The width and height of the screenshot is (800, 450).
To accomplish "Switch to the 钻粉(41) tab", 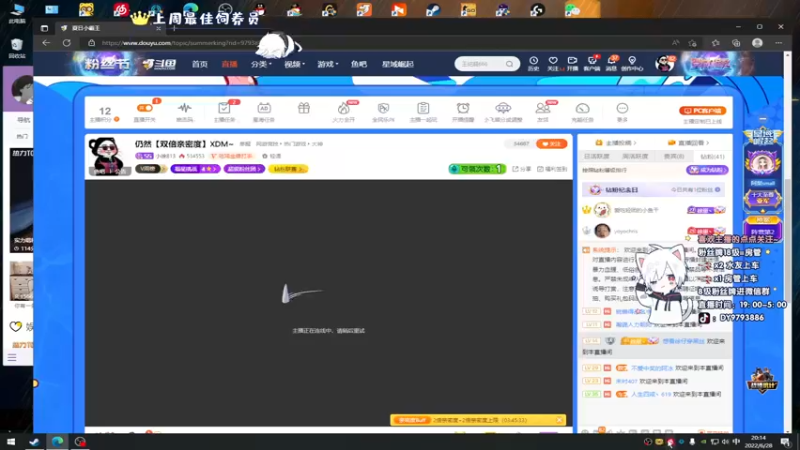I will pyautogui.click(x=712, y=157).
